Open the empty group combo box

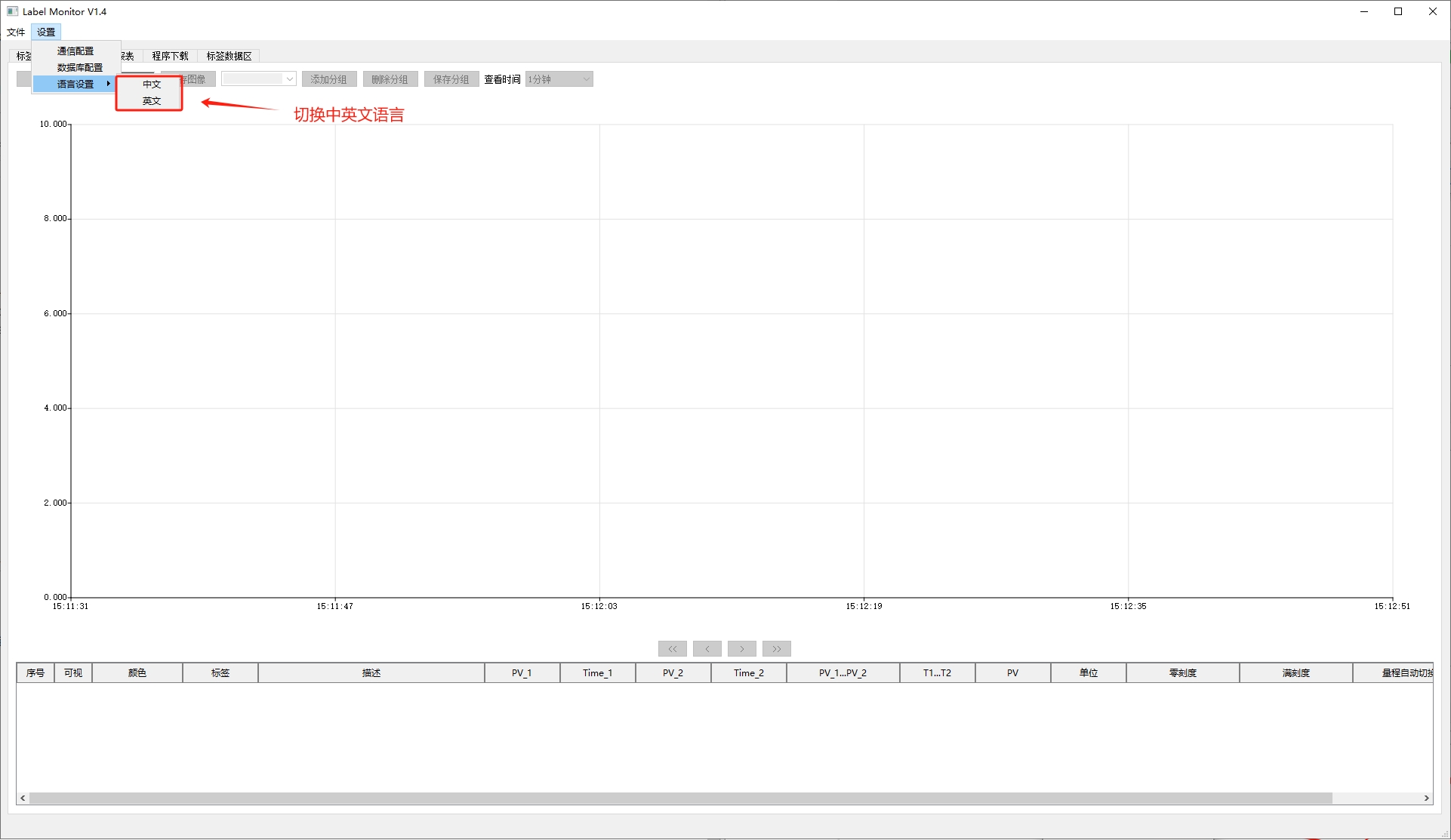click(x=258, y=79)
